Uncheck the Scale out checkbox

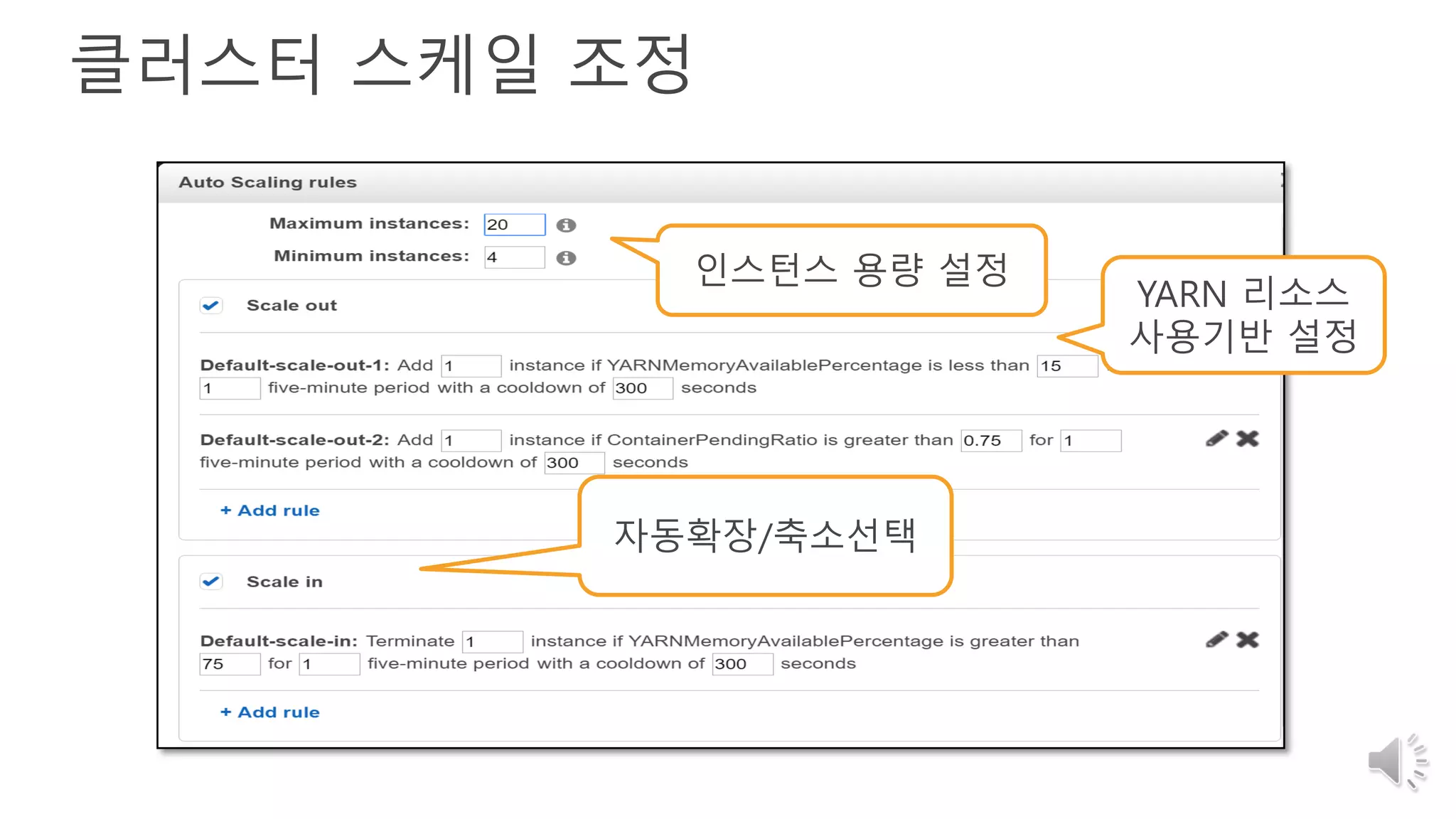click(x=211, y=306)
